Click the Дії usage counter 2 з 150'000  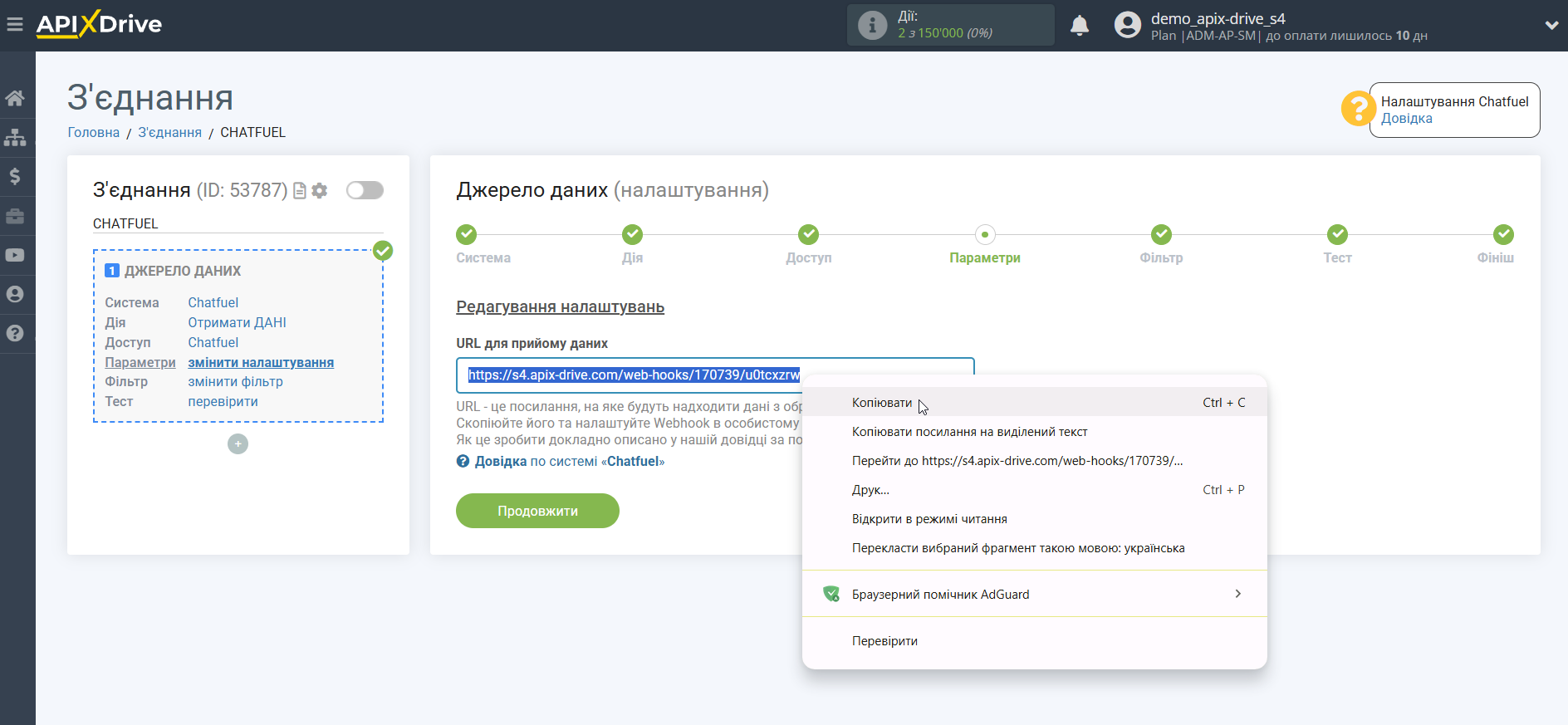[945, 33]
